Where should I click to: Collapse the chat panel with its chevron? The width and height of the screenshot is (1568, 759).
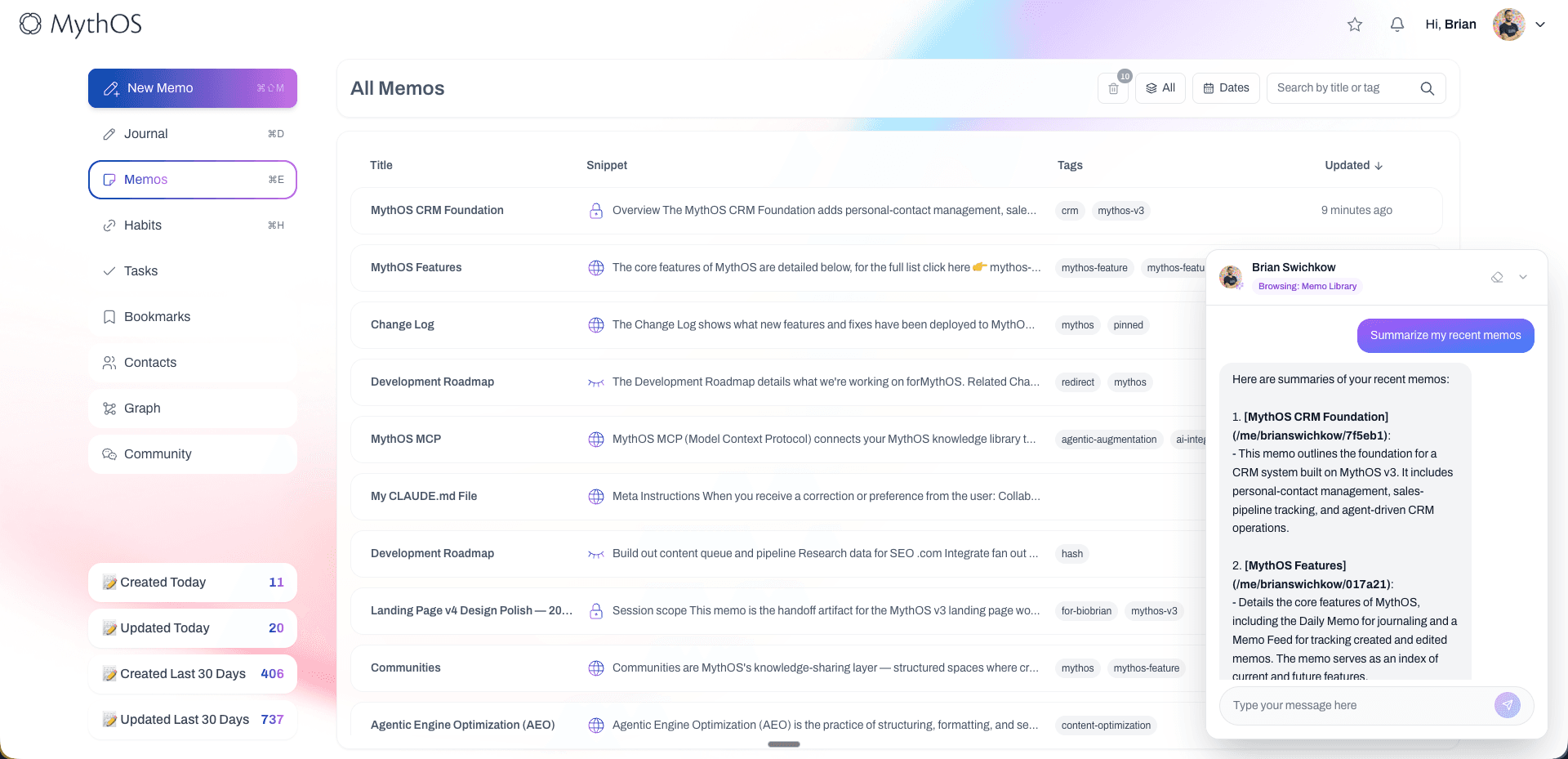tap(1523, 277)
